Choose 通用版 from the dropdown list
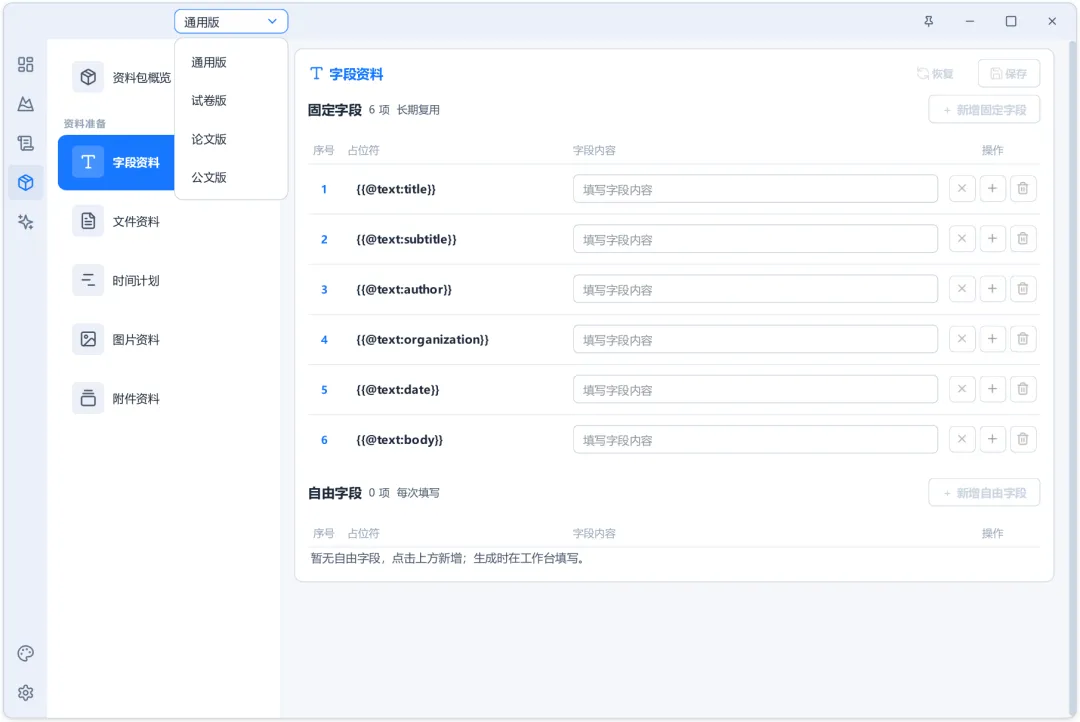The width and height of the screenshot is (1080, 722). (x=231, y=62)
